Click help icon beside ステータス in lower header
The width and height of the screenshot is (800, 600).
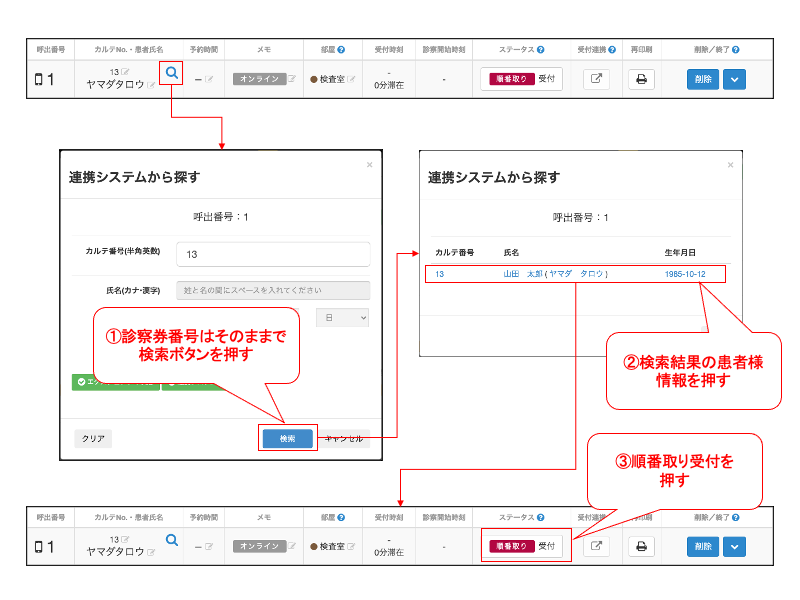541,517
